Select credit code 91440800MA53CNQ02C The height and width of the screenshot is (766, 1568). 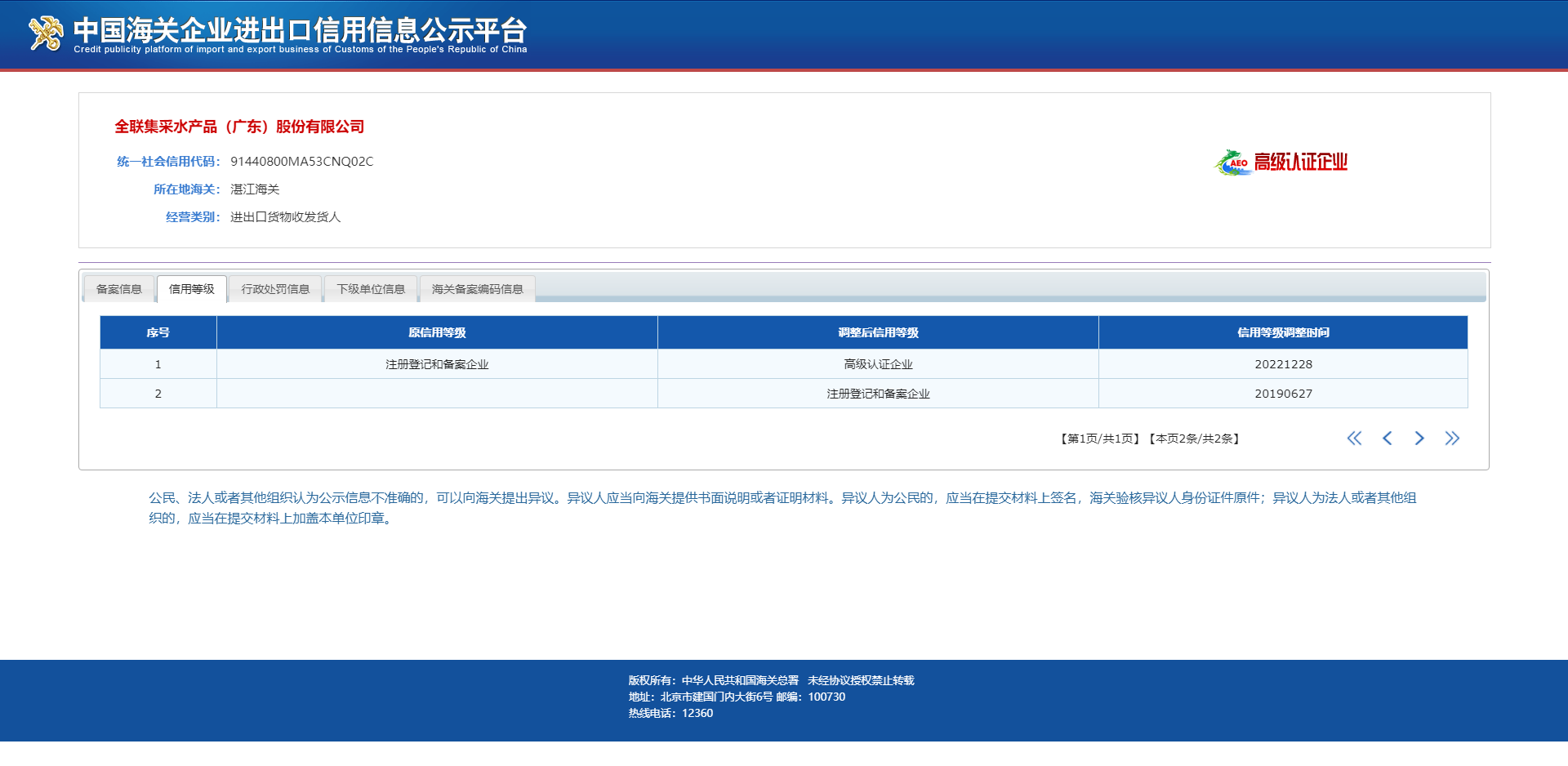(301, 161)
